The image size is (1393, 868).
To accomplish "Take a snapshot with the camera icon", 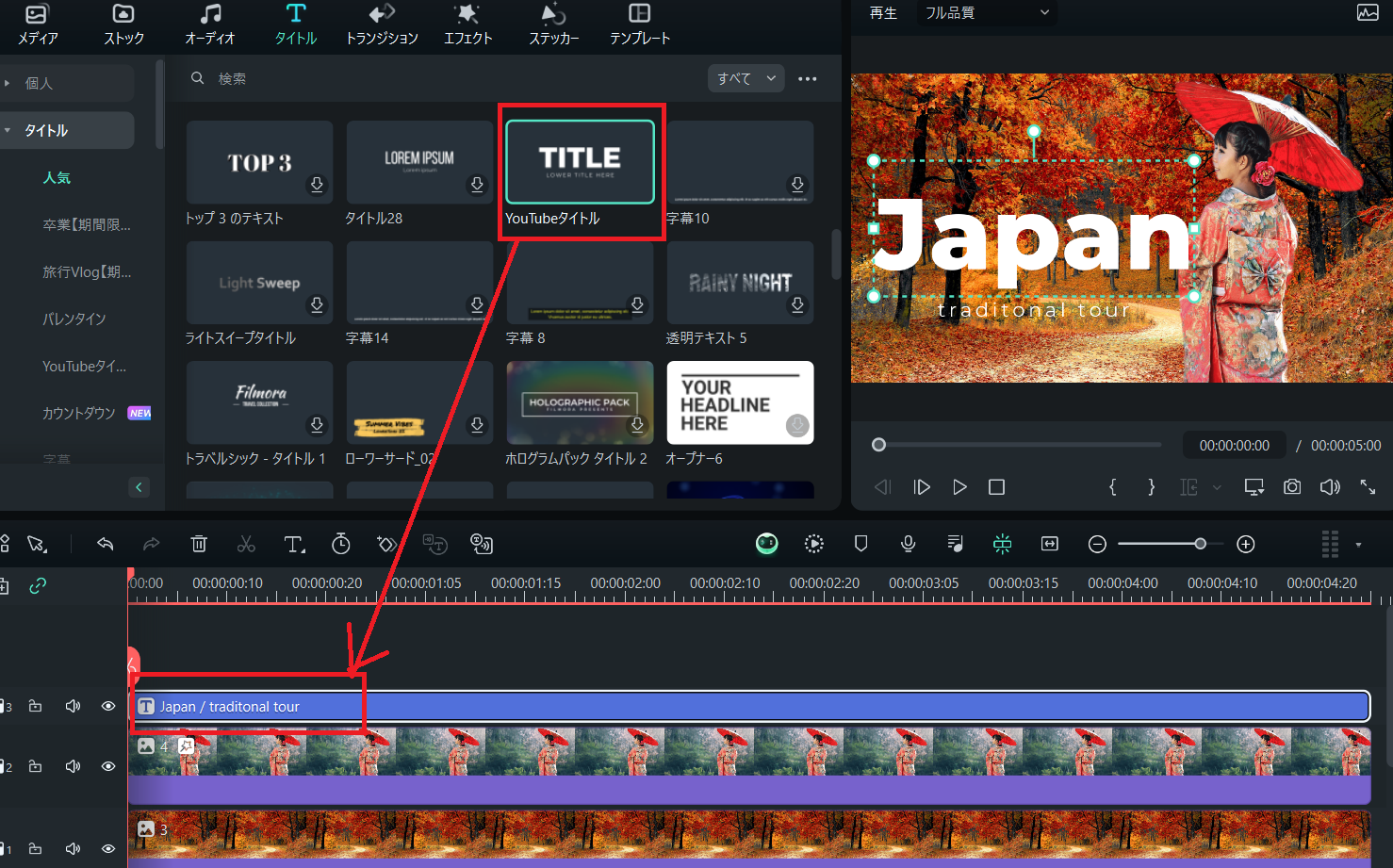I will [1292, 486].
